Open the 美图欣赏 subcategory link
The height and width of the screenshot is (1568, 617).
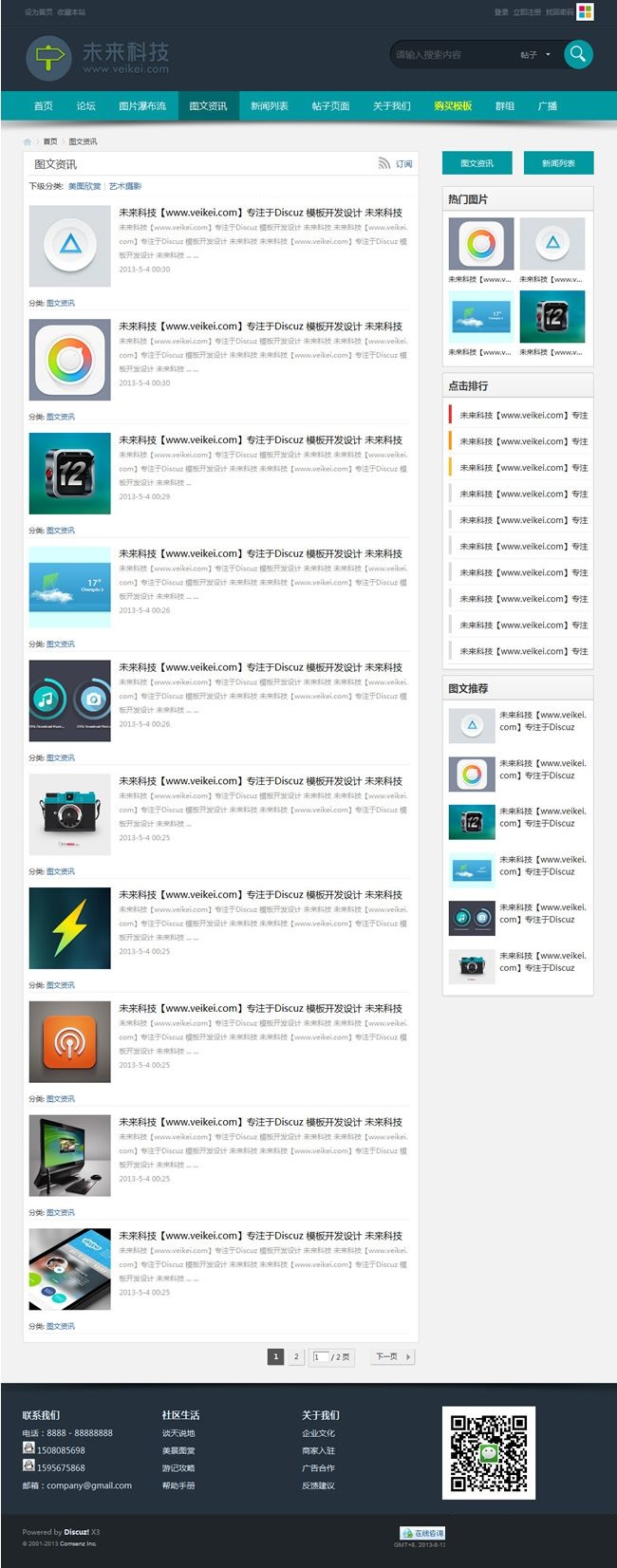point(84,186)
